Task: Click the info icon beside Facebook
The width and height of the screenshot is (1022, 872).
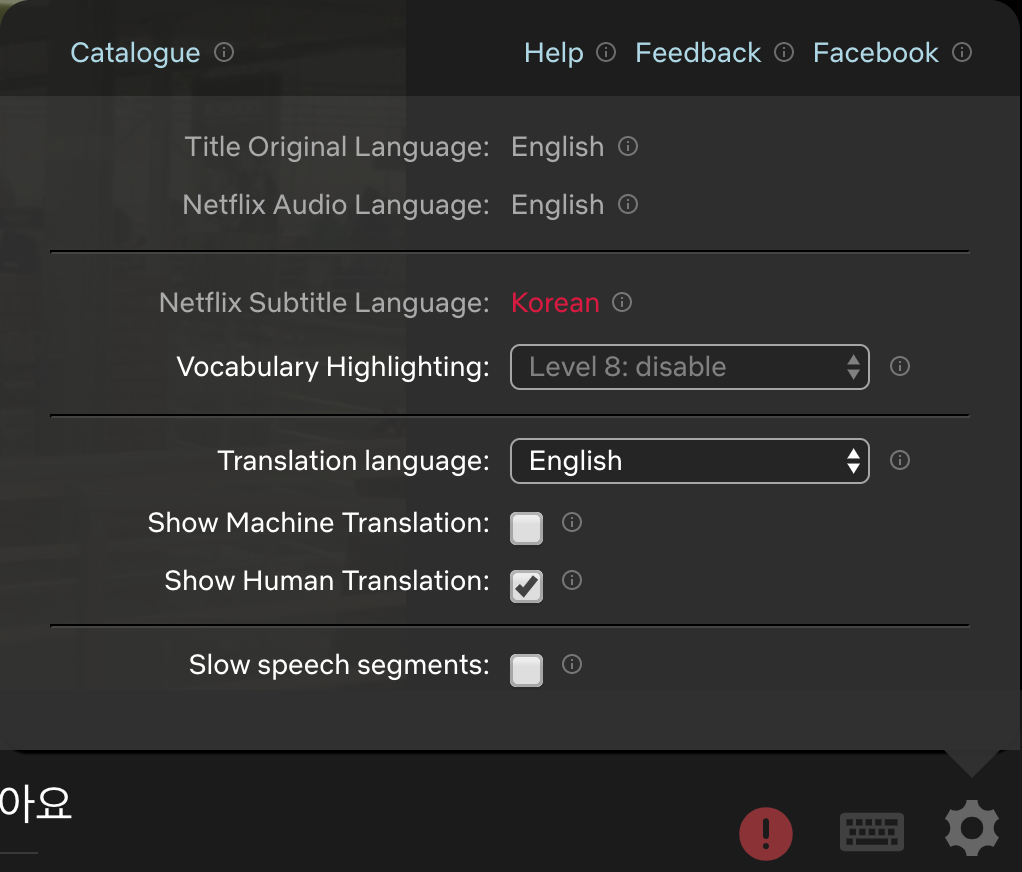Action: pos(962,51)
